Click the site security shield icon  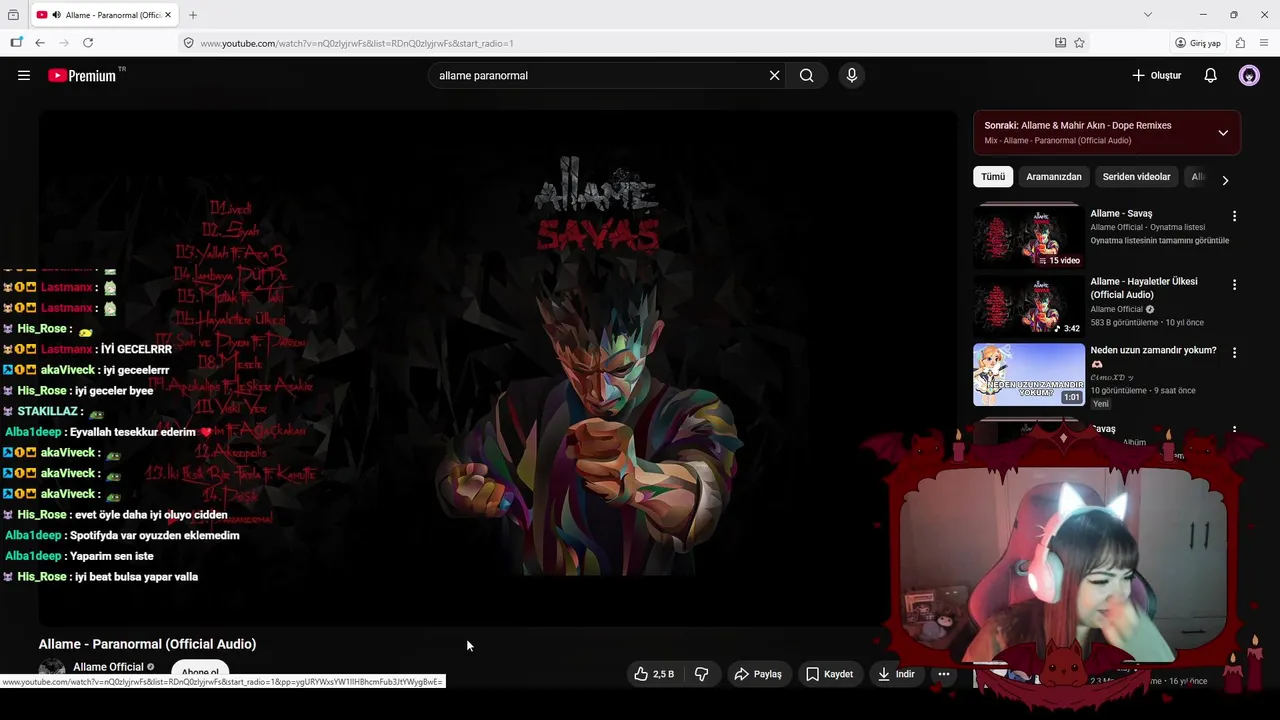(188, 43)
